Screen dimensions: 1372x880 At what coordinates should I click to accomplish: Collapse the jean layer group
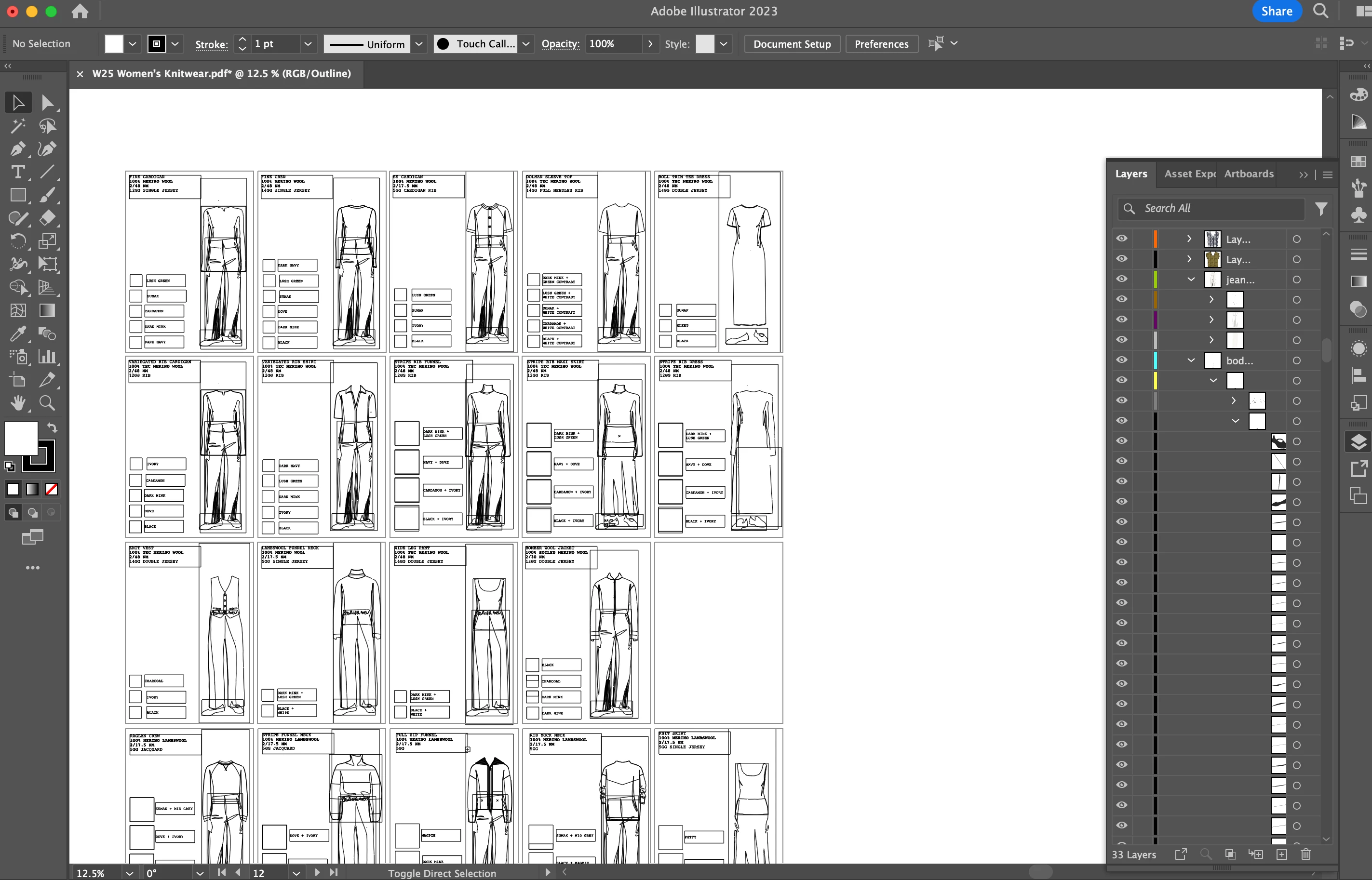(x=1191, y=280)
